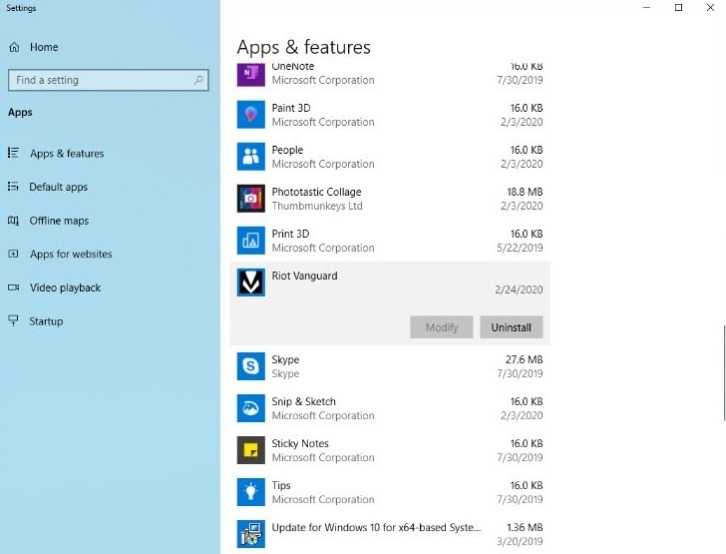
Task: Click the Paint 3D app icon
Action: (250, 114)
